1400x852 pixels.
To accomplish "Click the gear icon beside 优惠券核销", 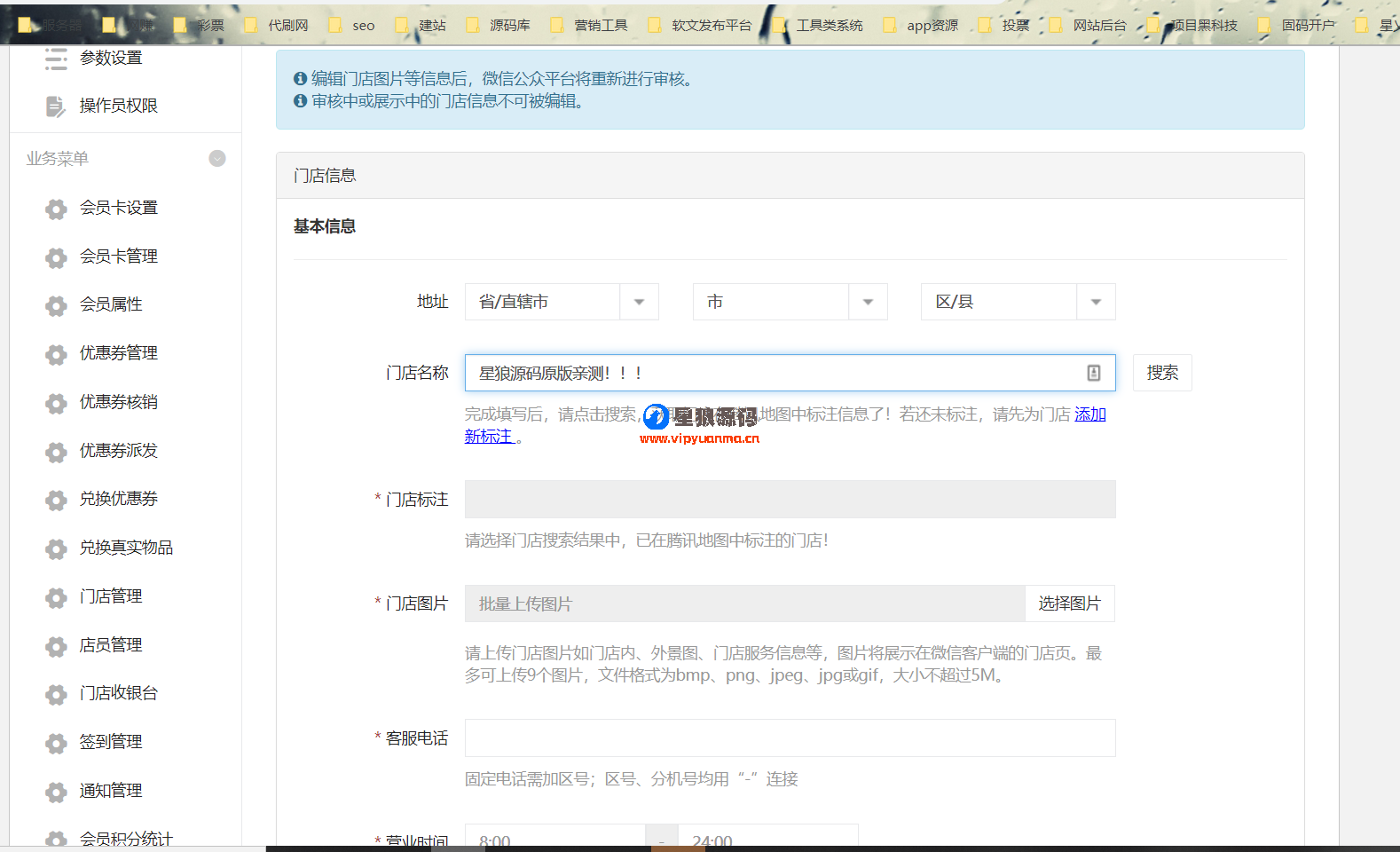I will click(x=56, y=403).
